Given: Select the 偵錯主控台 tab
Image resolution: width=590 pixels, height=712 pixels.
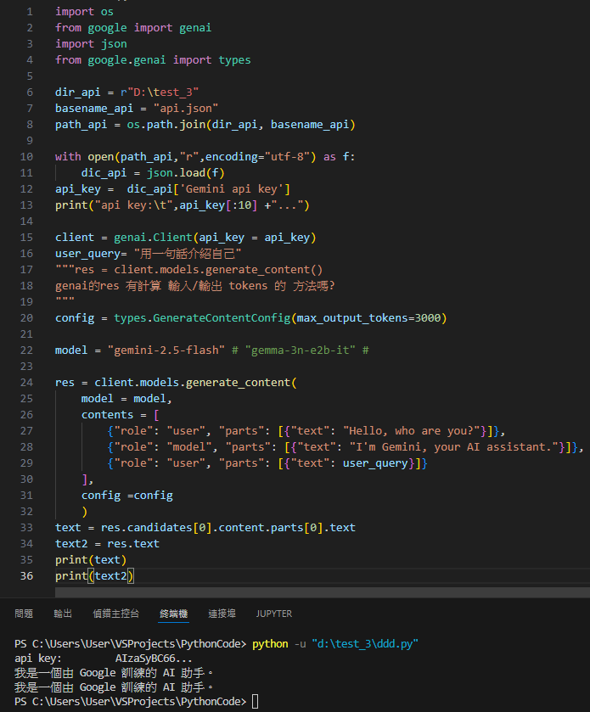Looking at the screenshot, I should (116, 613).
